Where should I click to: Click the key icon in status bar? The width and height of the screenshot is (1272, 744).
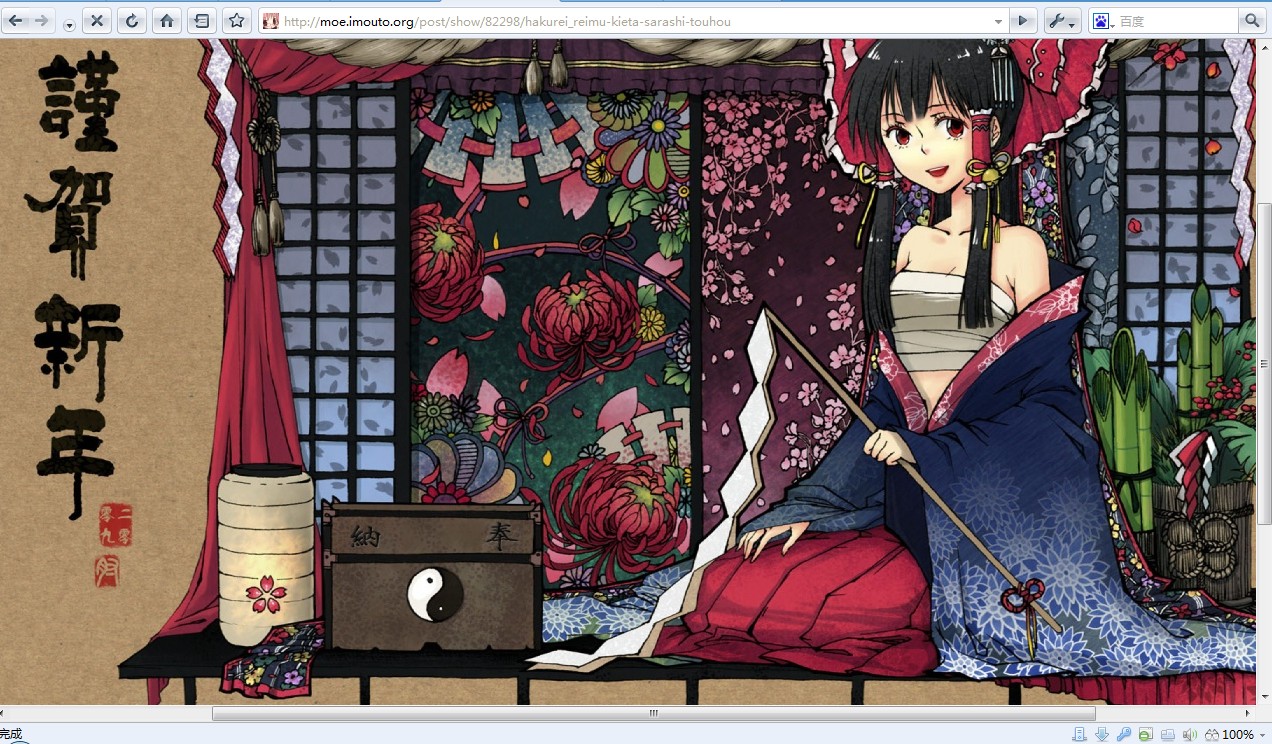[1123, 735]
